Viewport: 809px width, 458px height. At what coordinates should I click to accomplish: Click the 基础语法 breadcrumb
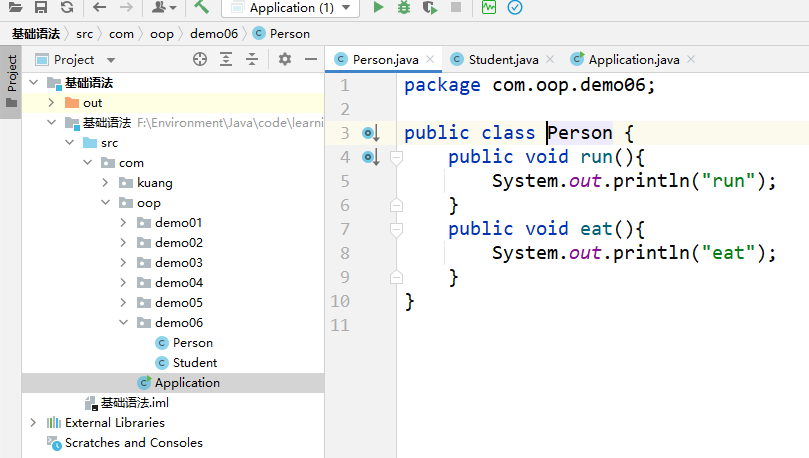point(36,34)
